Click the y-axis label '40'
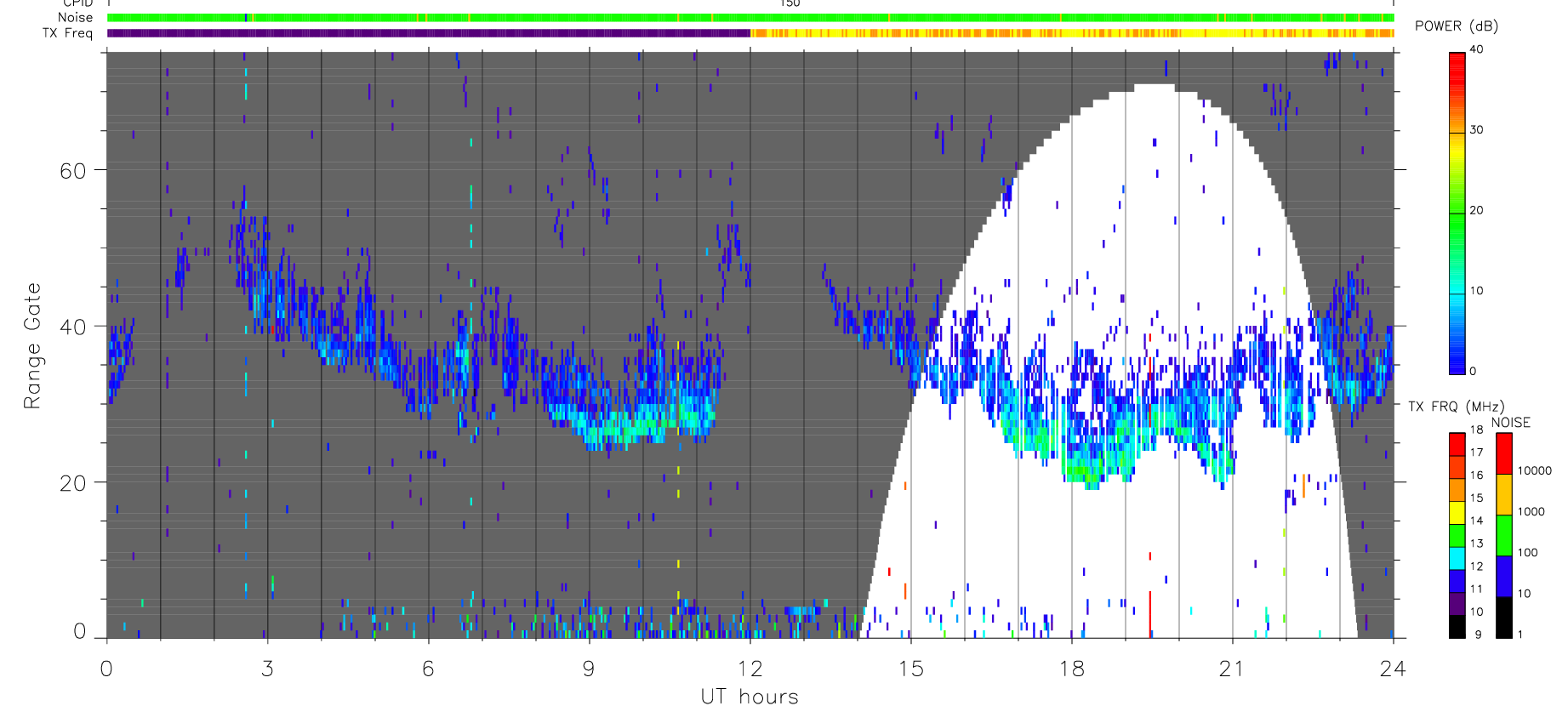The width and height of the screenshot is (1568, 723). [x=73, y=327]
